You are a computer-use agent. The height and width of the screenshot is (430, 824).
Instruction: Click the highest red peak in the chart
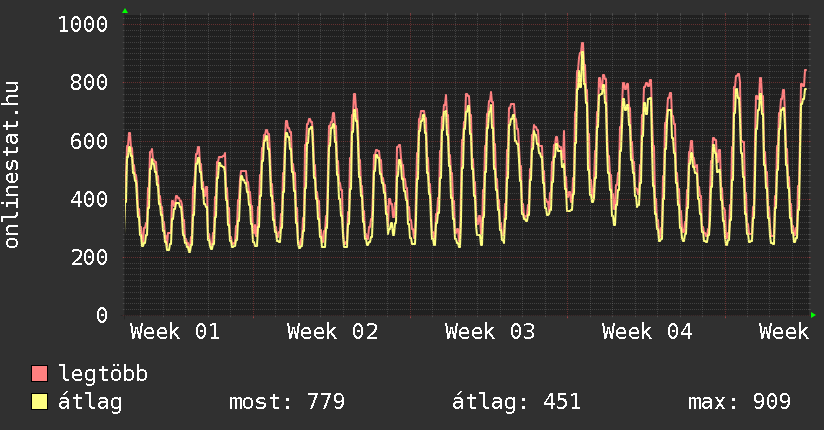pyautogui.click(x=581, y=45)
